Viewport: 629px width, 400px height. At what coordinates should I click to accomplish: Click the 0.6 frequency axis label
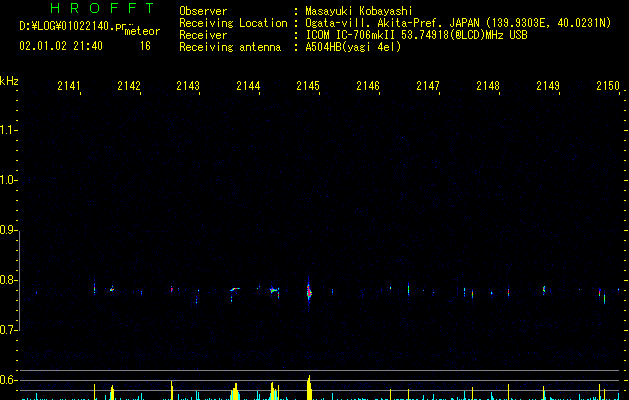(8, 380)
